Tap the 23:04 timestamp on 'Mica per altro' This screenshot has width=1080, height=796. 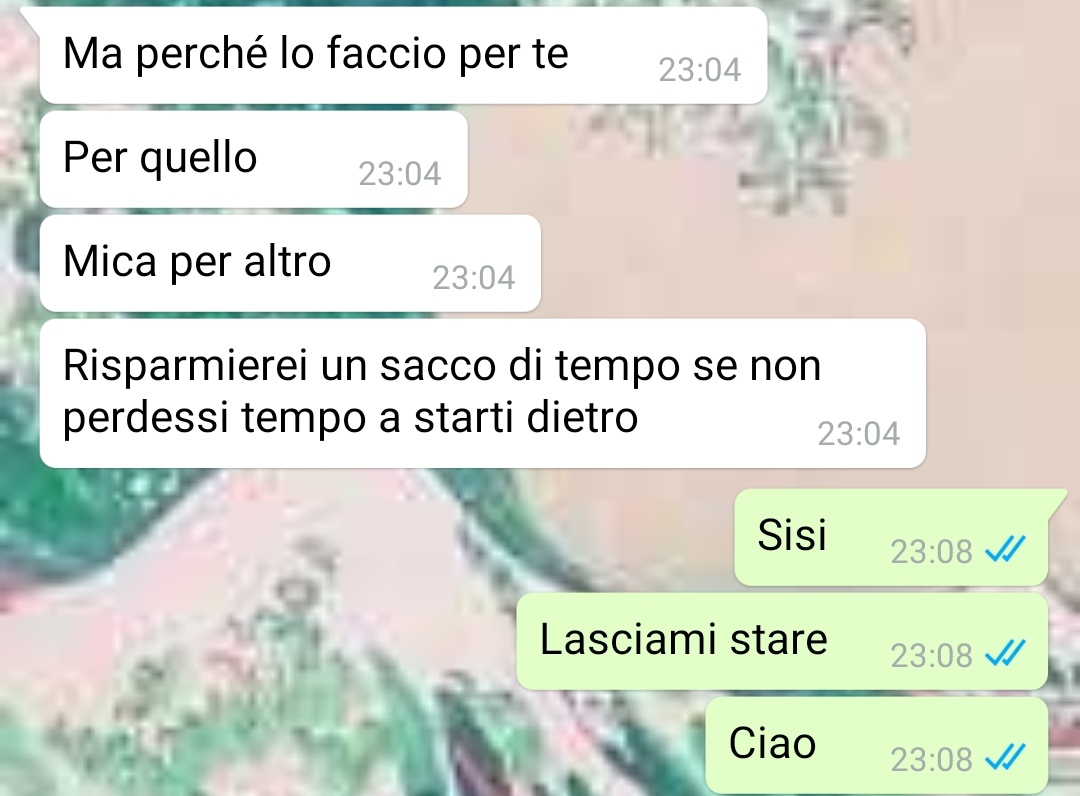(474, 277)
